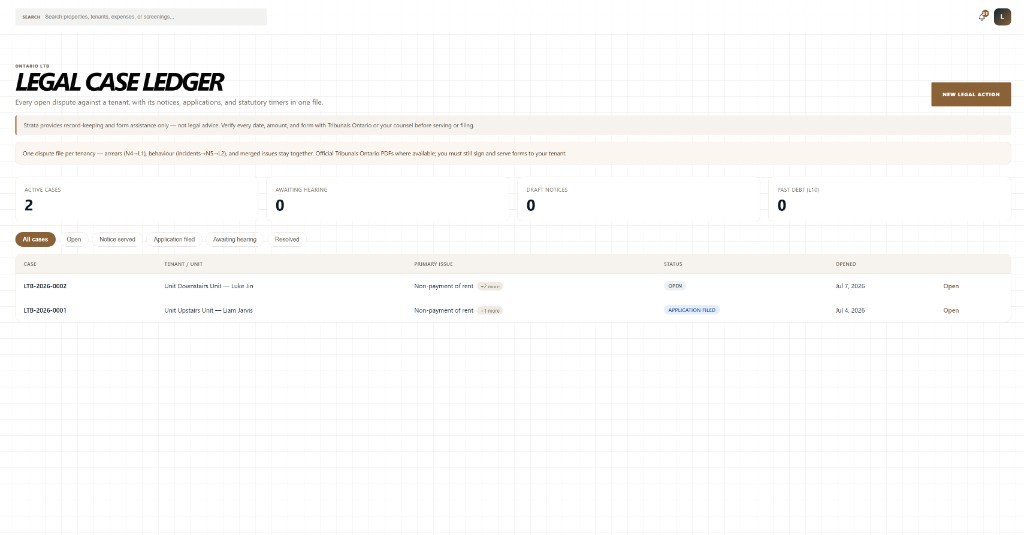The width and height of the screenshot is (1024, 535).
Task: Click Open link for Luke Jin case
Action: pos(951,286)
